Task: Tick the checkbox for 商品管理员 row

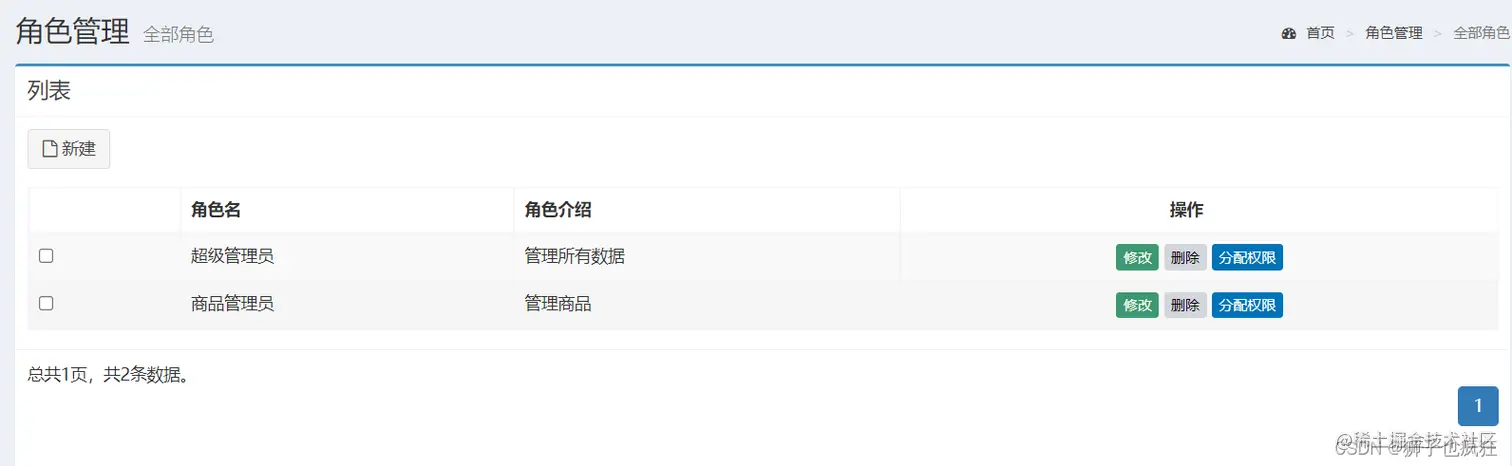Action: click(x=46, y=303)
